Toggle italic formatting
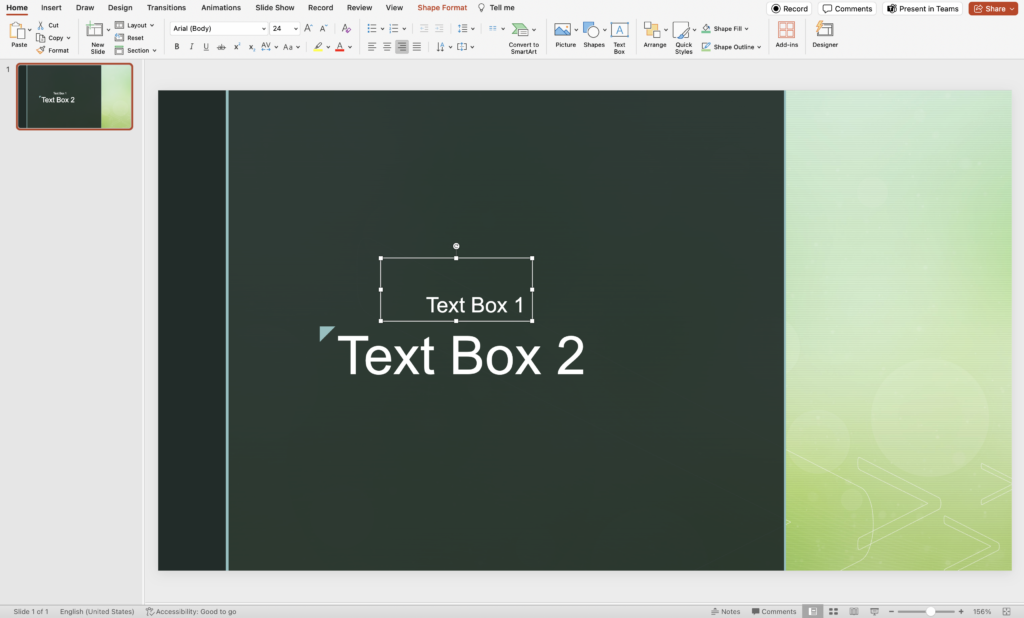Image resolution: width=1024 pixels, height=618 pixels. (191, 46)
